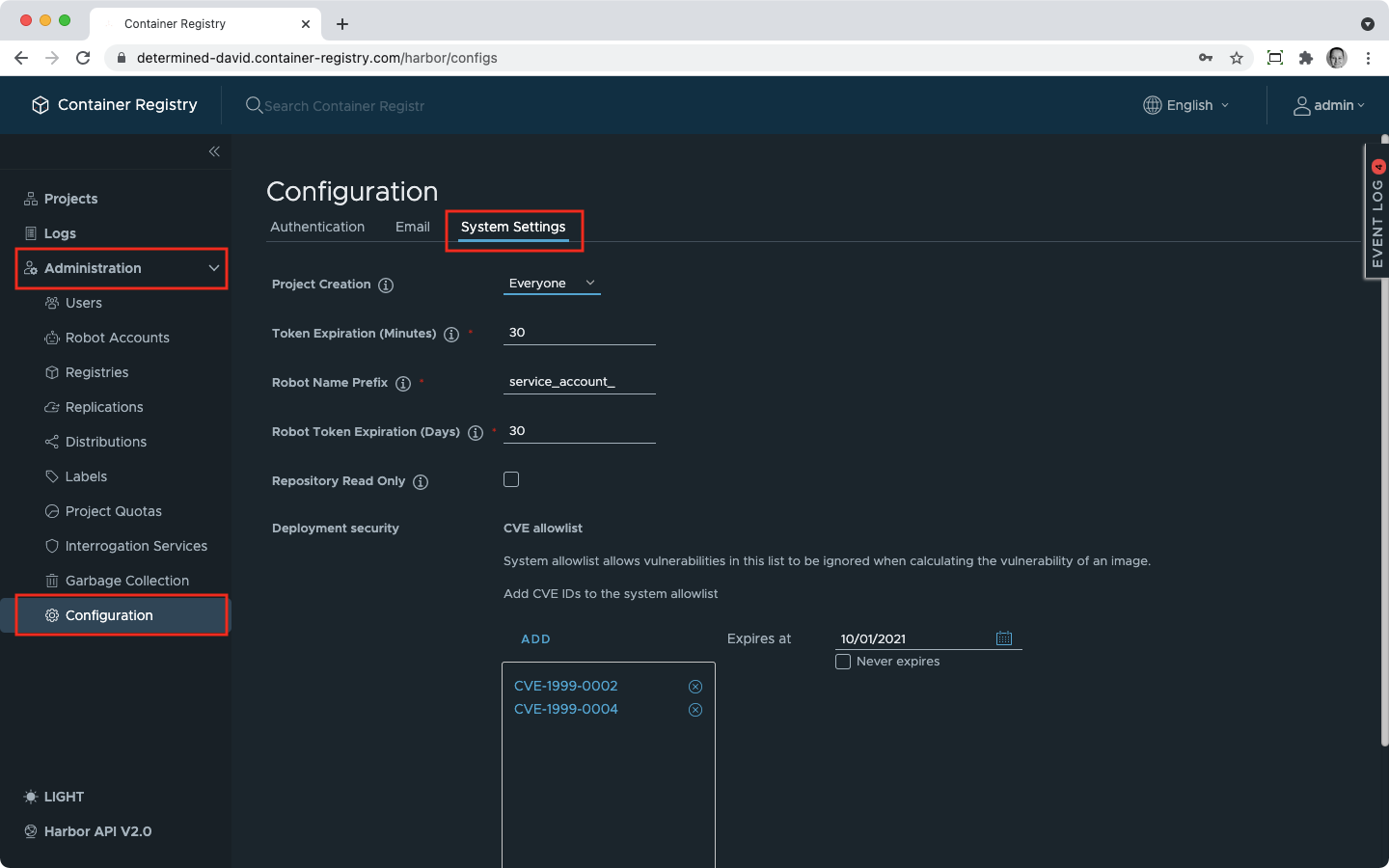Click the Token Expiration minutes field
Image resolution: width=1389 pixels, height=868 pixels.
point(580,333)
